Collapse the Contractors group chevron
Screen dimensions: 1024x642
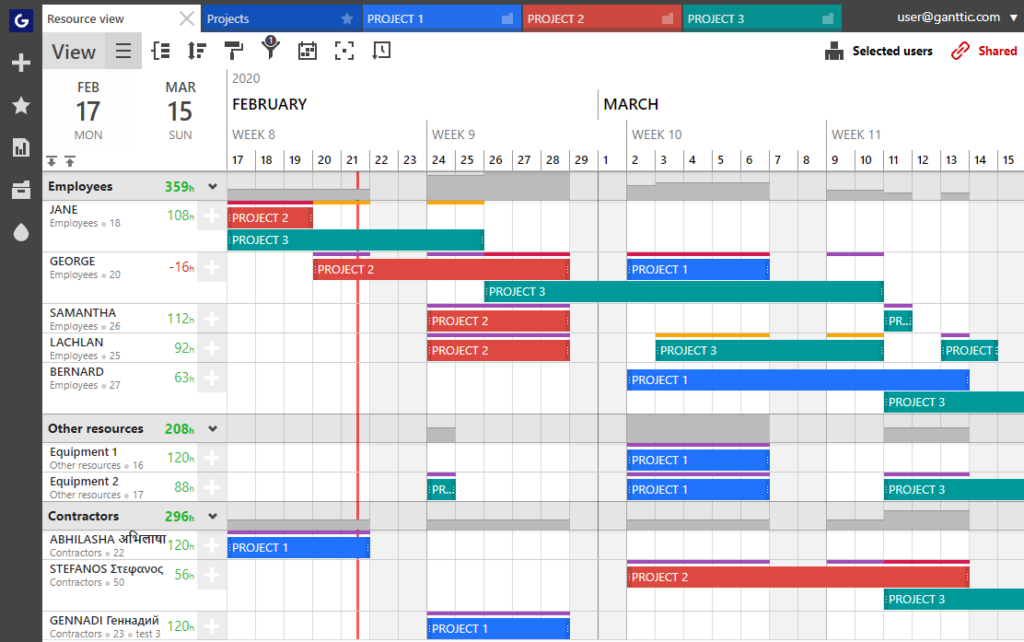(213, 517)
